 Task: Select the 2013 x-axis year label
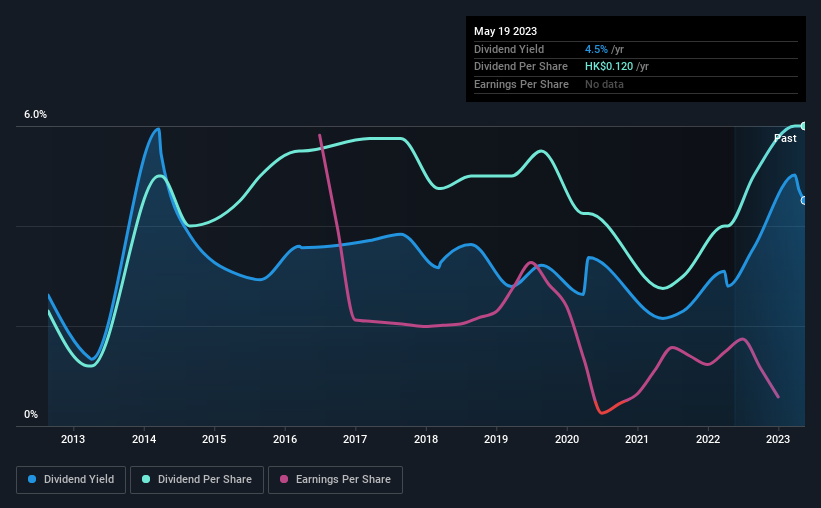click(73, 439)
